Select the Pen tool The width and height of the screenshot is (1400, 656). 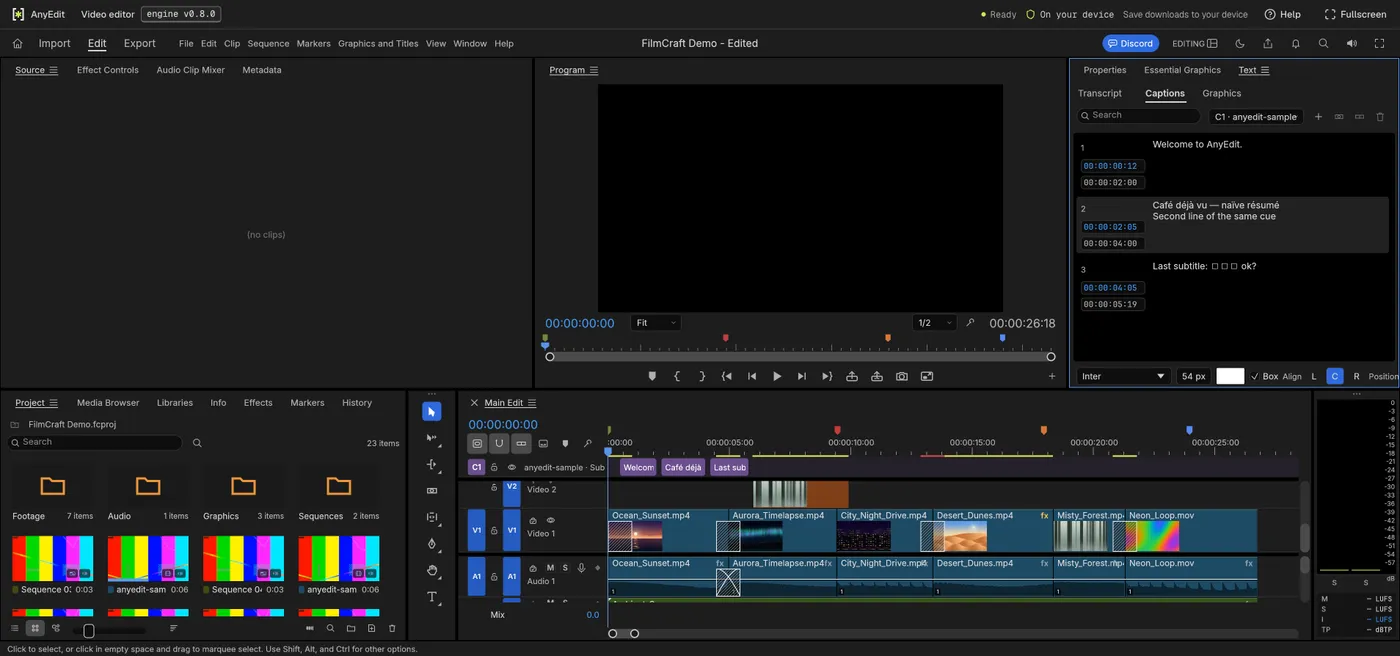pos(432,544)
